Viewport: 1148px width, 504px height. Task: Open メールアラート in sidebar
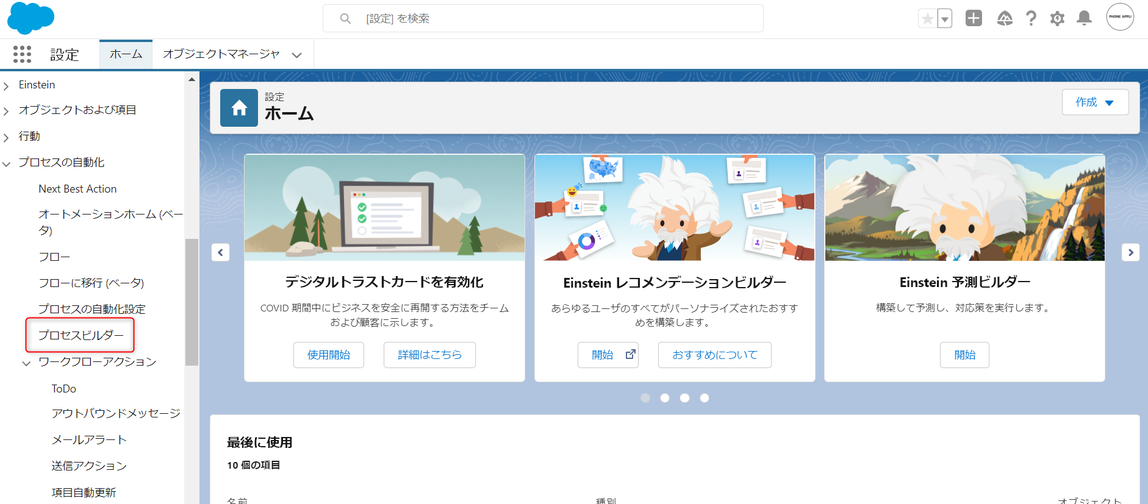[89, 440]
